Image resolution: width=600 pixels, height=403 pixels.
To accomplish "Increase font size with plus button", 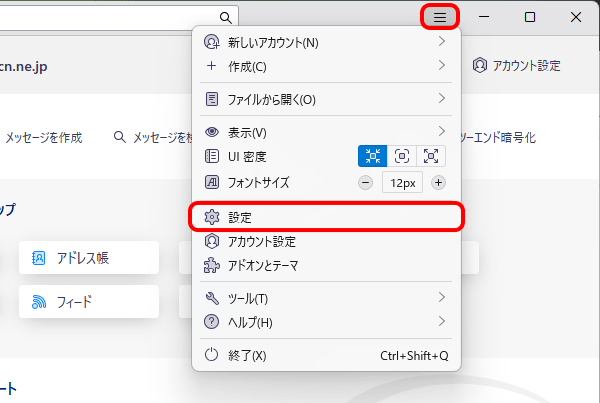I will pyautogui.click(x=438, y=183).
